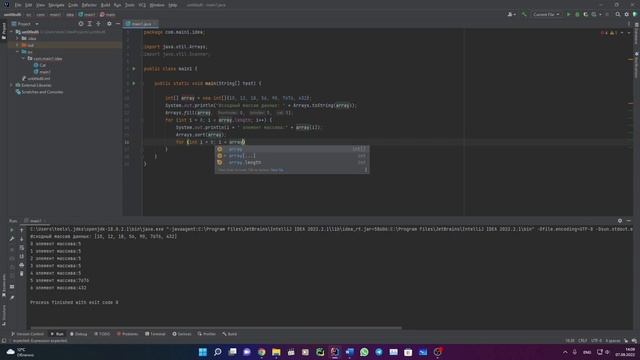
Task: Click run gutter arrow beside main method
Action: click(133, 83)
